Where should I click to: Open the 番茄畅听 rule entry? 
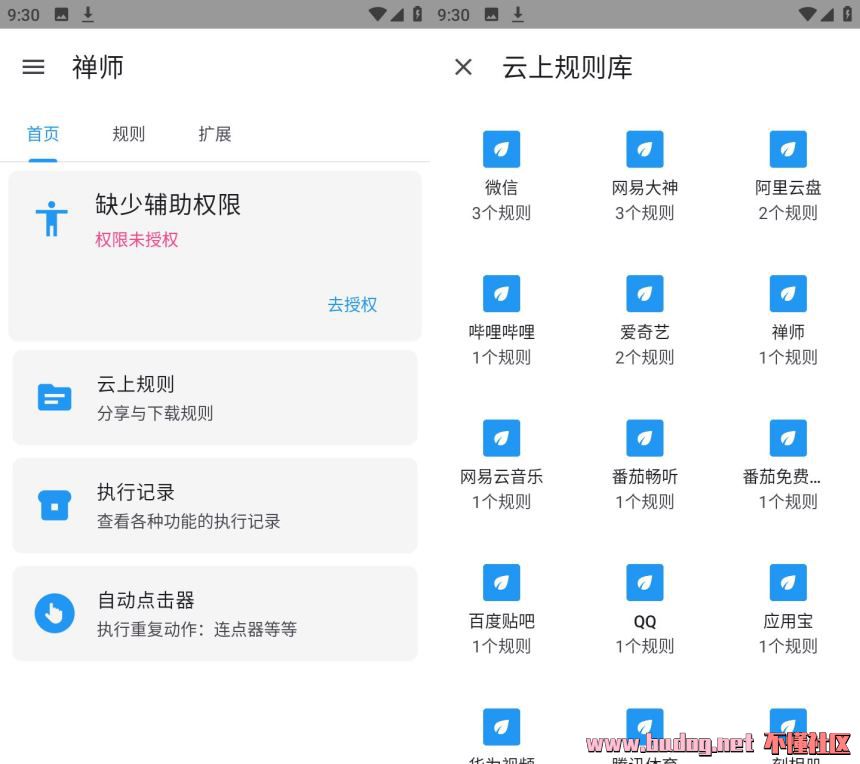pyautogui.click(x=645, y=465)
